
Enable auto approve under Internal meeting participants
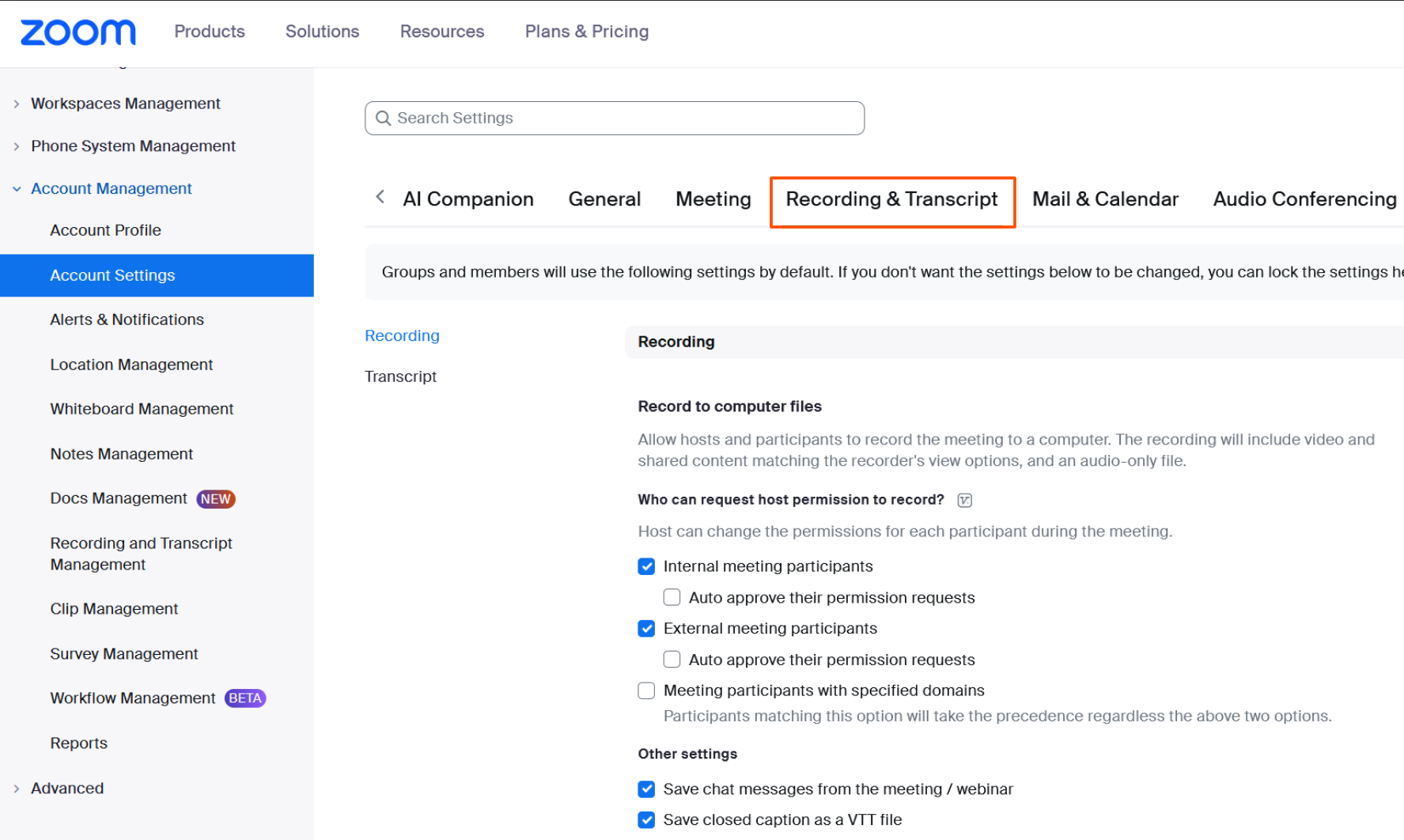tap(672, 597)
